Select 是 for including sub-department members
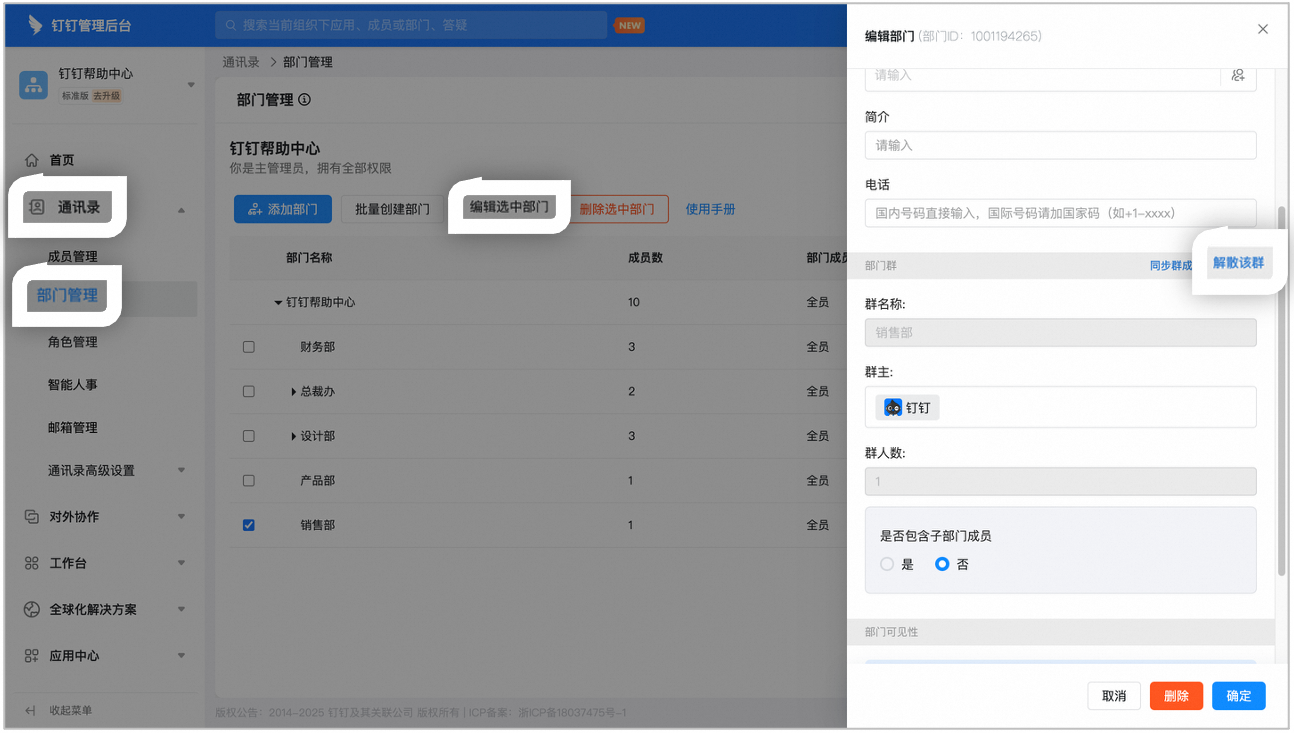 [x=887, y=564]
